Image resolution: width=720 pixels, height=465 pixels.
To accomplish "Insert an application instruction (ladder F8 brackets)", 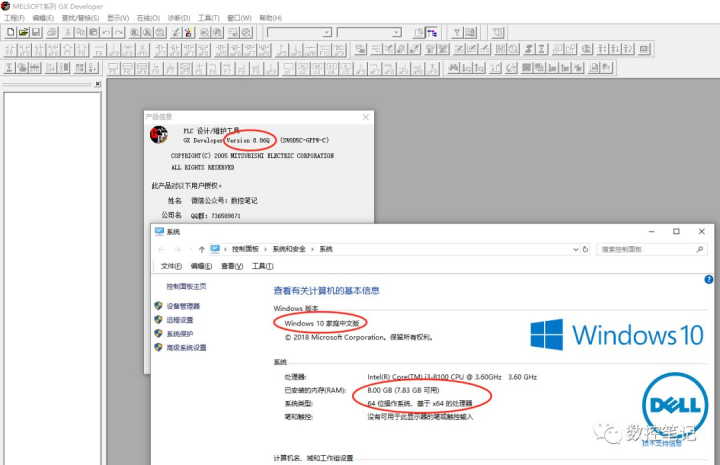I will [83, 50].
